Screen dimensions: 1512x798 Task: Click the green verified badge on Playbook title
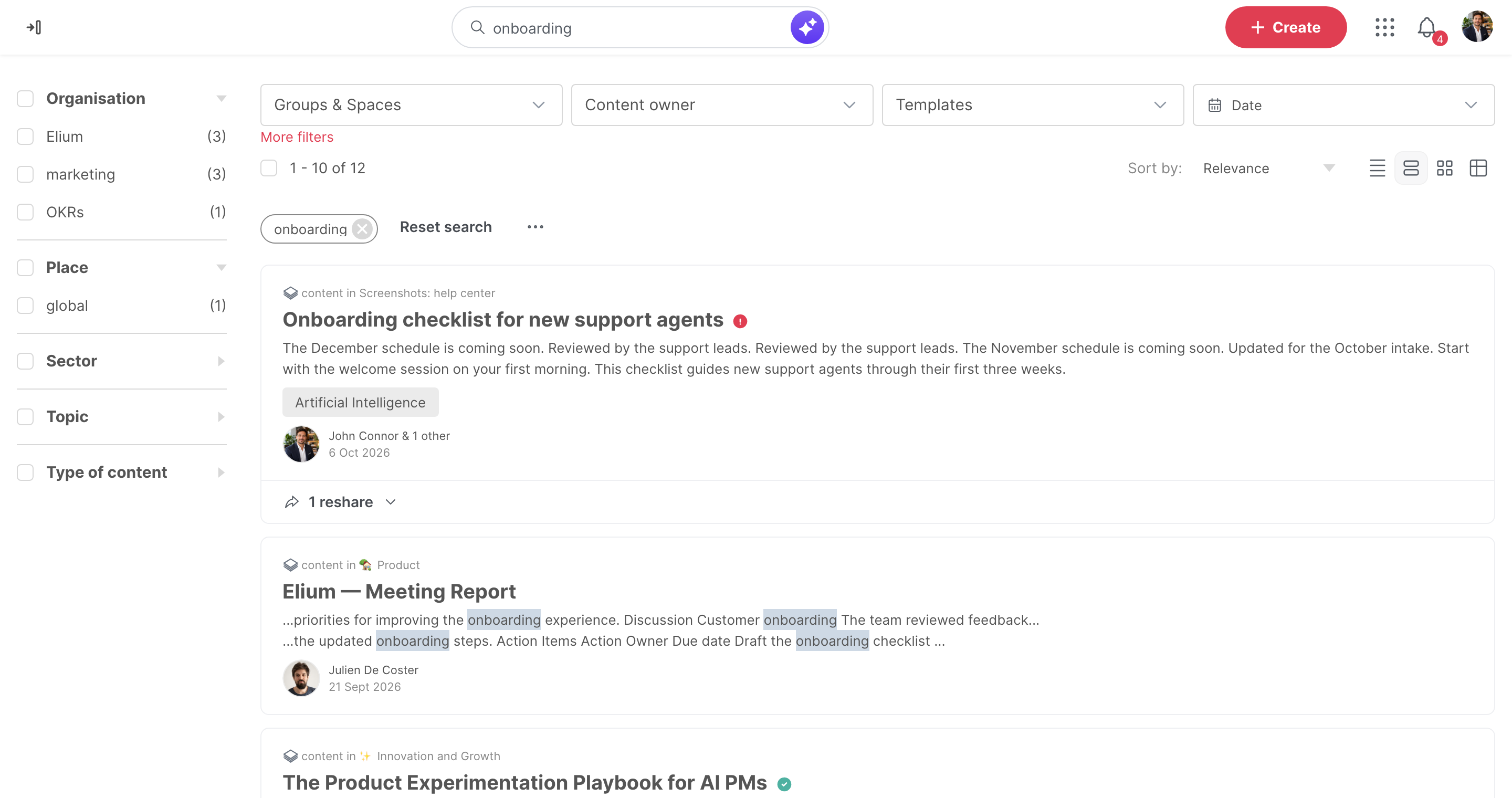click(x=784, y=784)
